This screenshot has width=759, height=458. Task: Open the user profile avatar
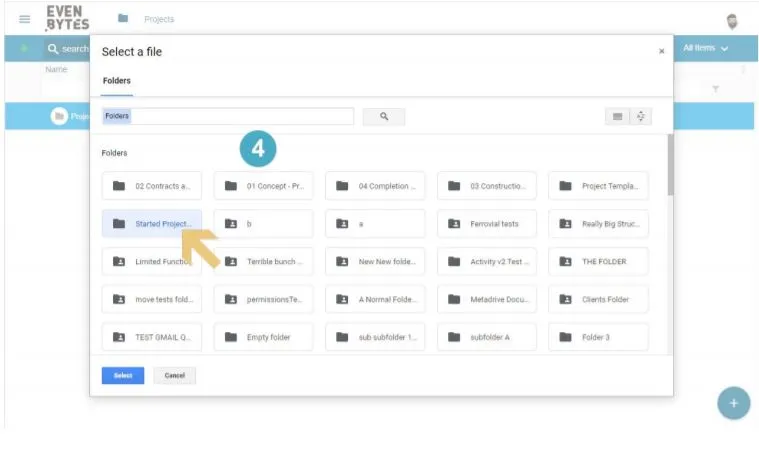[x=732, y=21]
